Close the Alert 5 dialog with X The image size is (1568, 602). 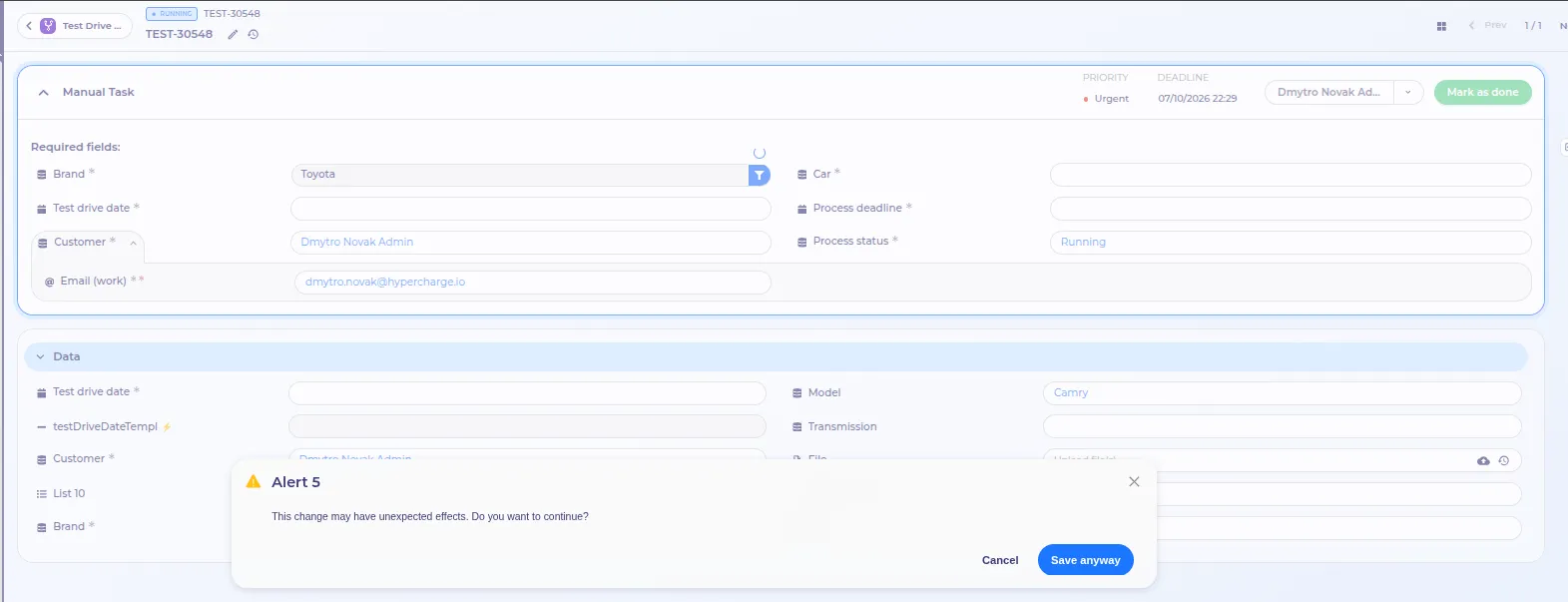coord(1134,481)
